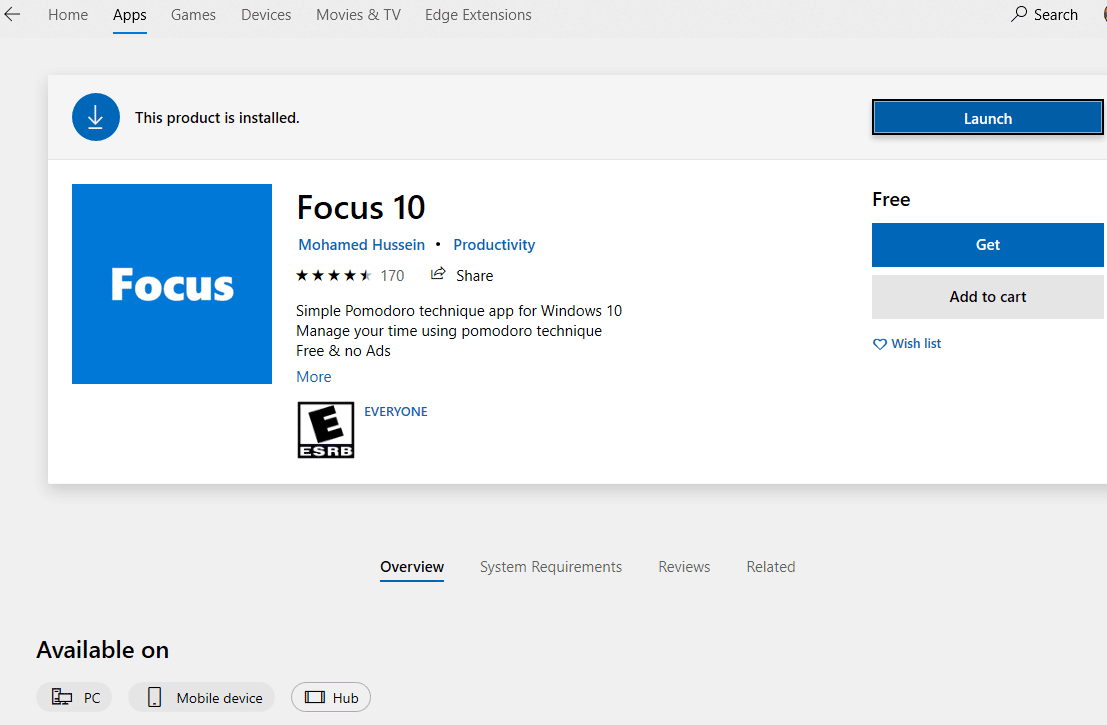Show the Reviews section
Viewport: 1107px width, 725px height.
pyautogui.click(x=684, y=567)
